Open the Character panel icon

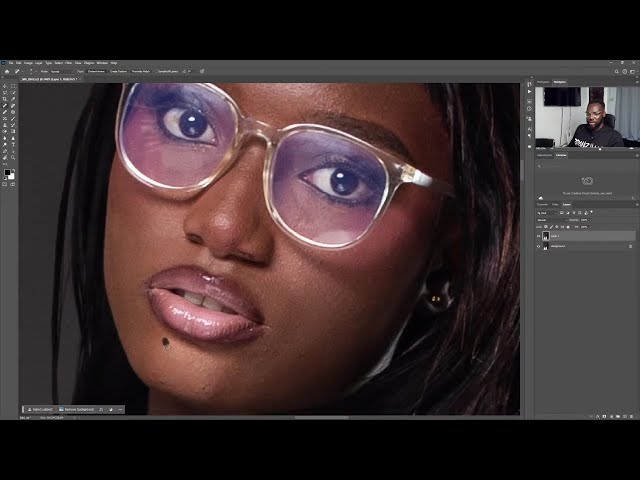(529, 129)
